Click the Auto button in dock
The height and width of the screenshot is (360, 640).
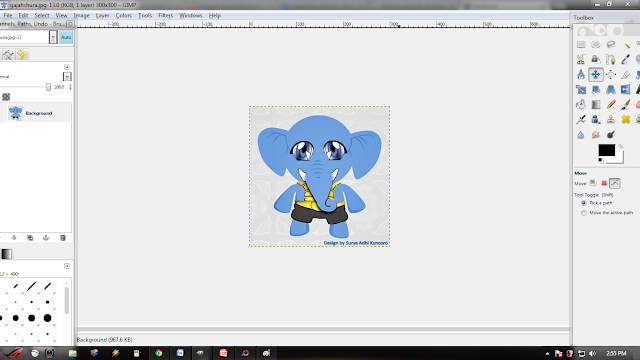66,37
